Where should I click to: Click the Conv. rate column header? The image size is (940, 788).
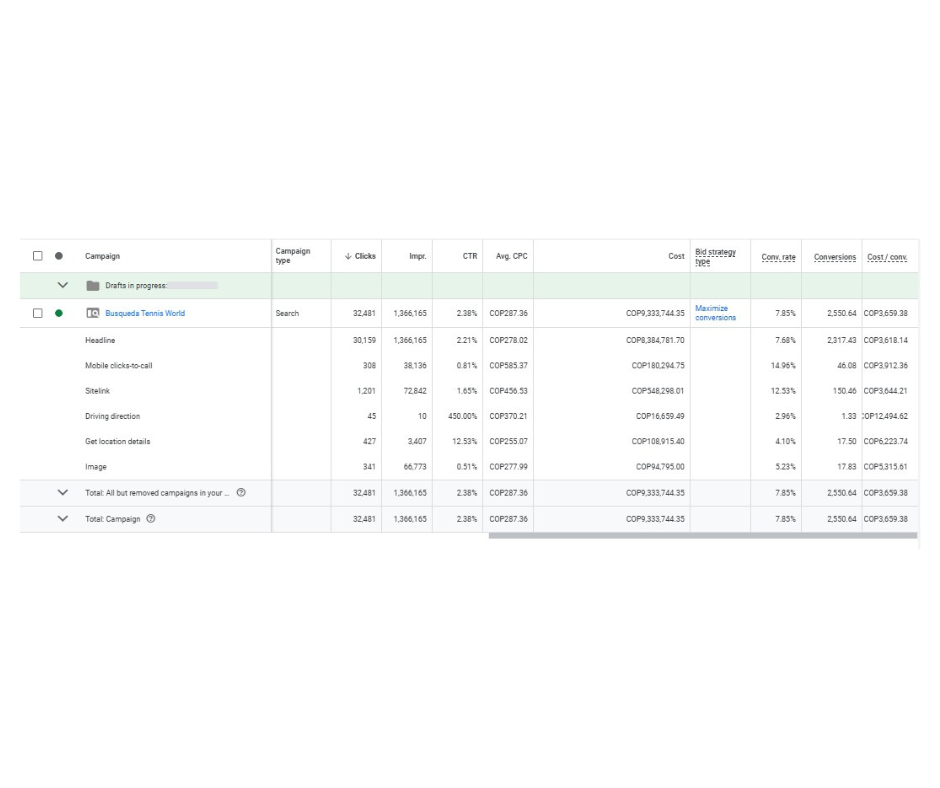778,257
